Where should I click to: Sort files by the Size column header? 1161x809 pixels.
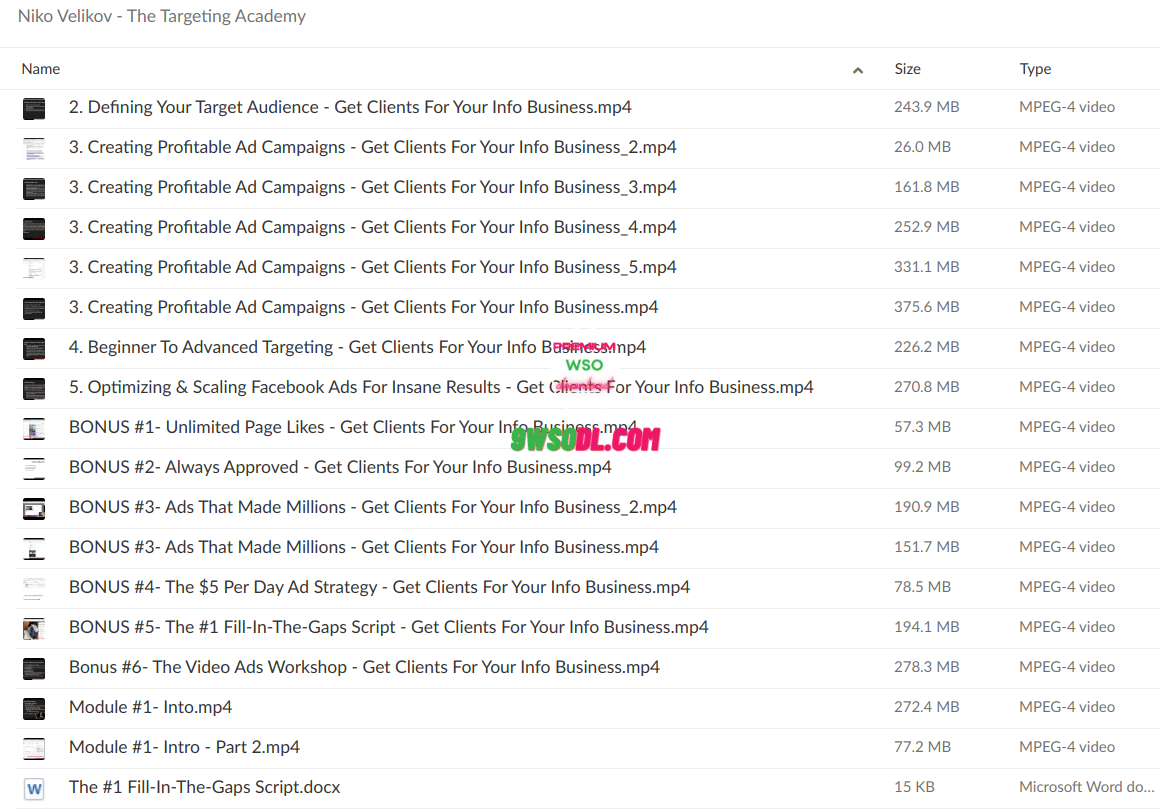point(907,69)
